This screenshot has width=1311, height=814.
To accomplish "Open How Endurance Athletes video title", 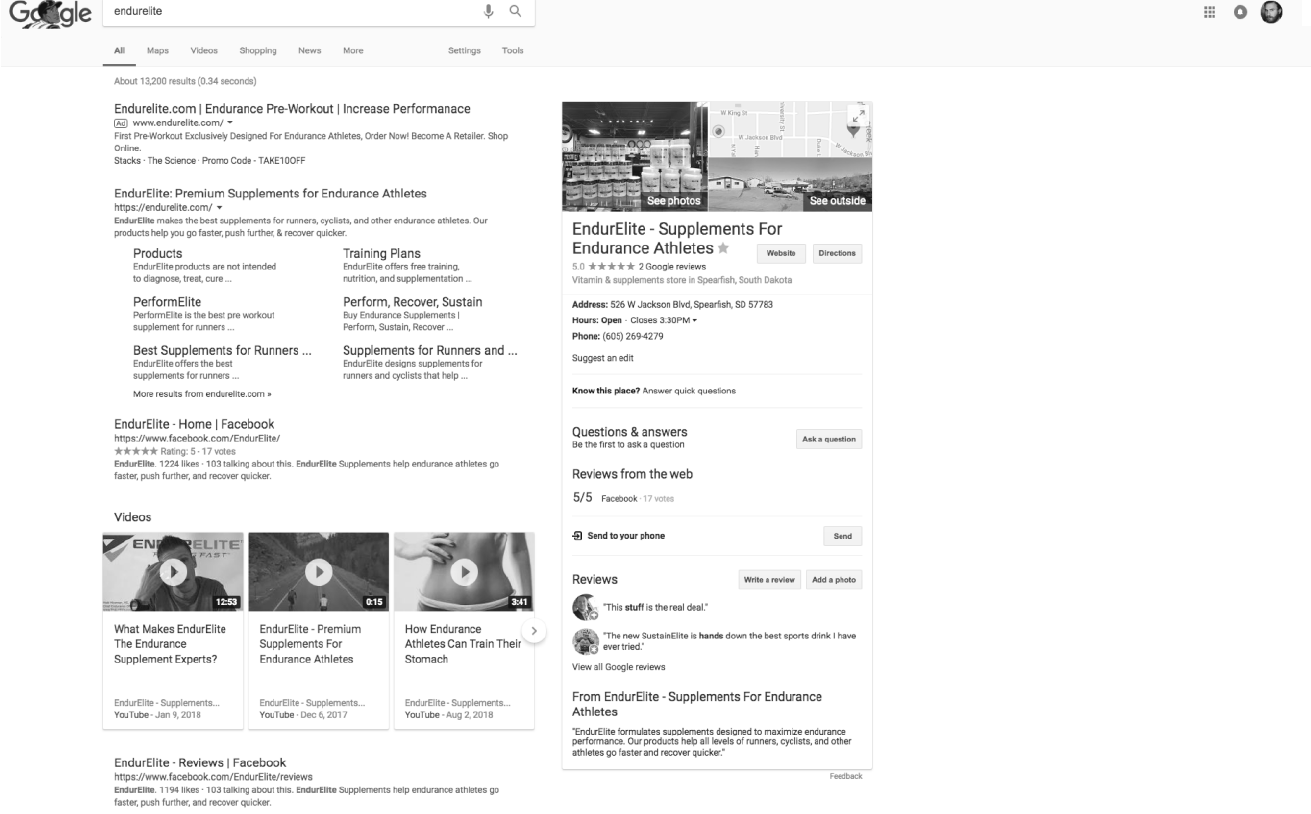I will (x=463, y=644).
